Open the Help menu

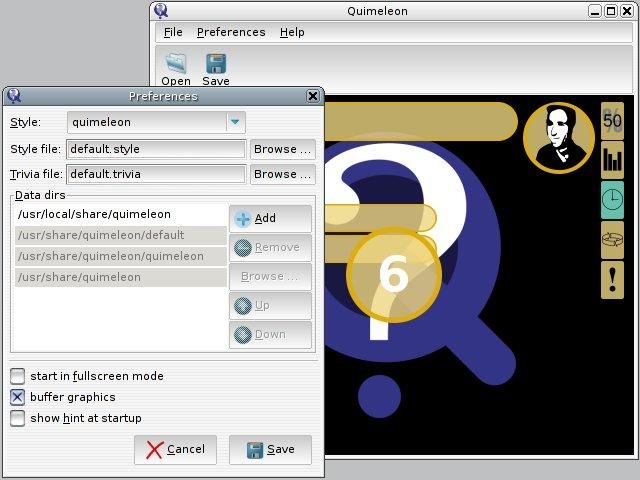pyautogui.click(x=292, y=32)
